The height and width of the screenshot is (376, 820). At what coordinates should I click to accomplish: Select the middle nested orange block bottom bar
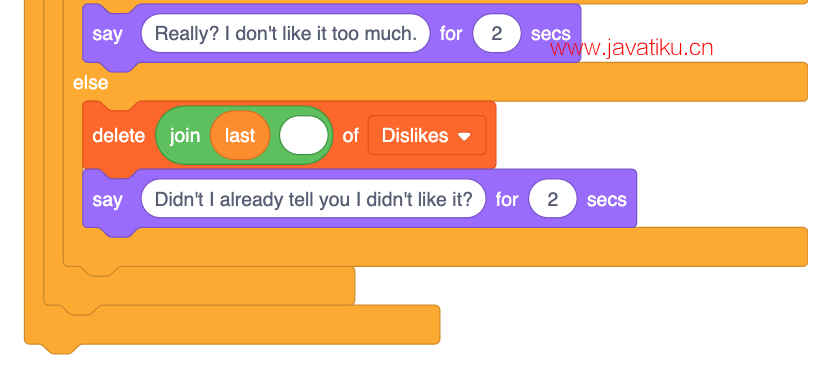coord(199,287)
